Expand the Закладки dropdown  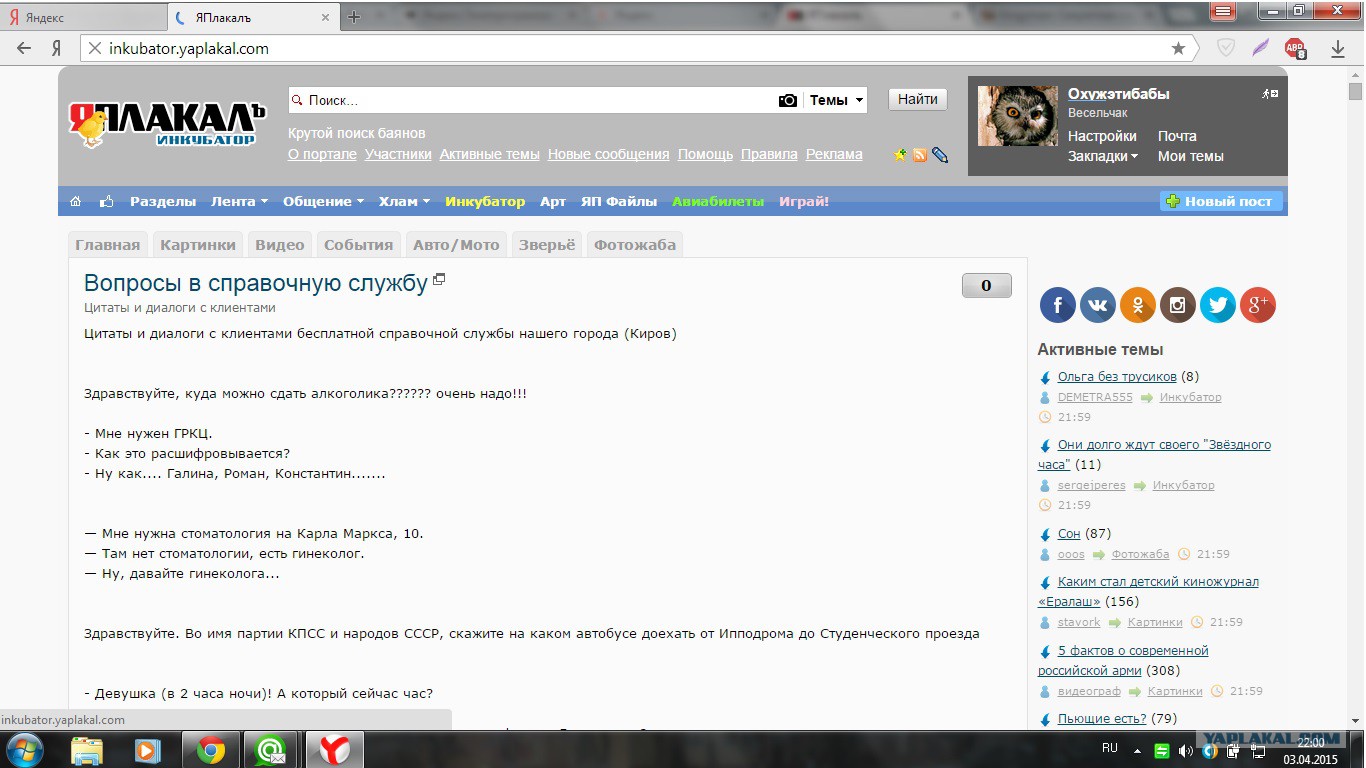pos(1103,156)
